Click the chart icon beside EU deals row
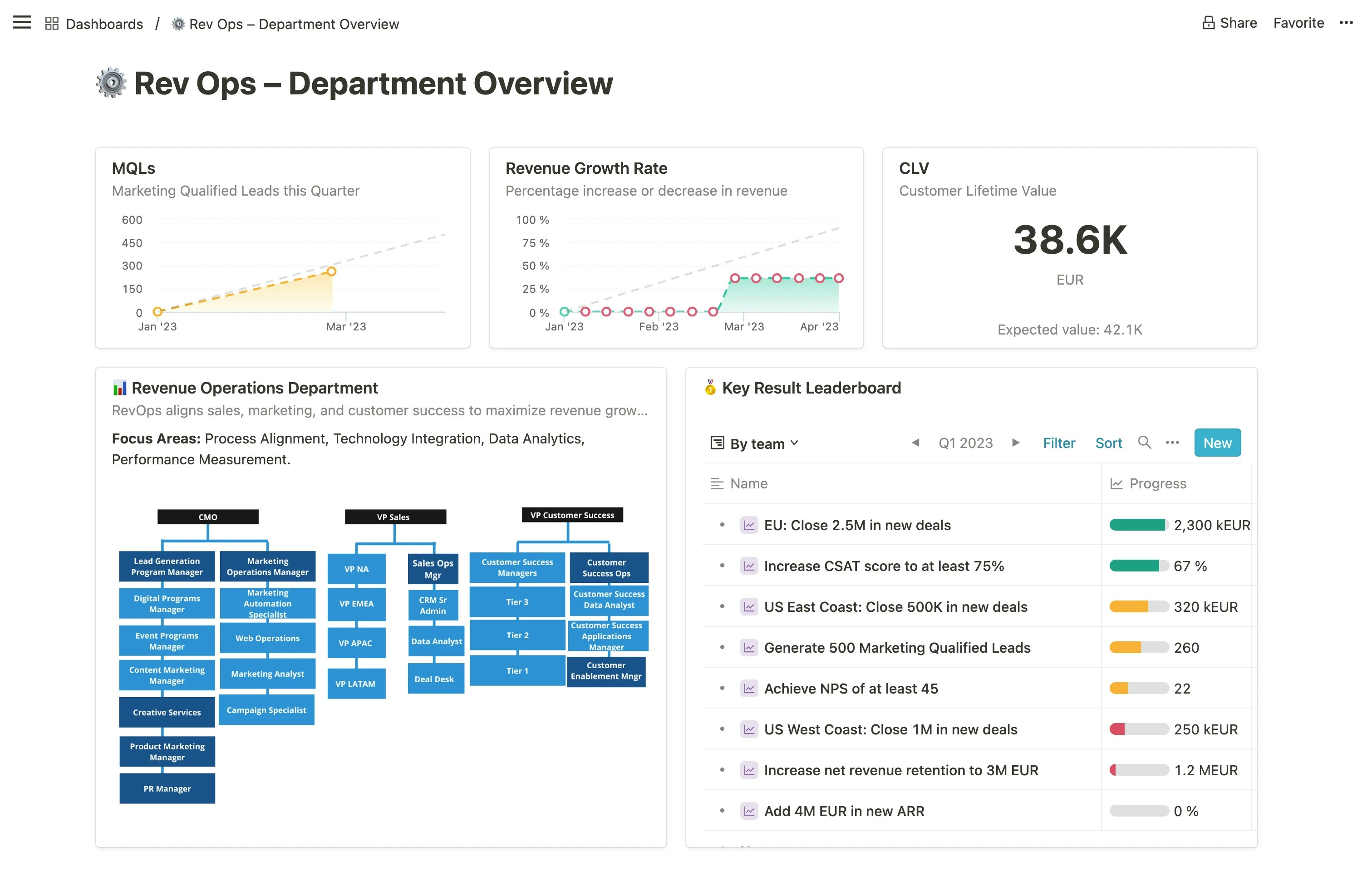The image size is (1372, 891). 748,525
